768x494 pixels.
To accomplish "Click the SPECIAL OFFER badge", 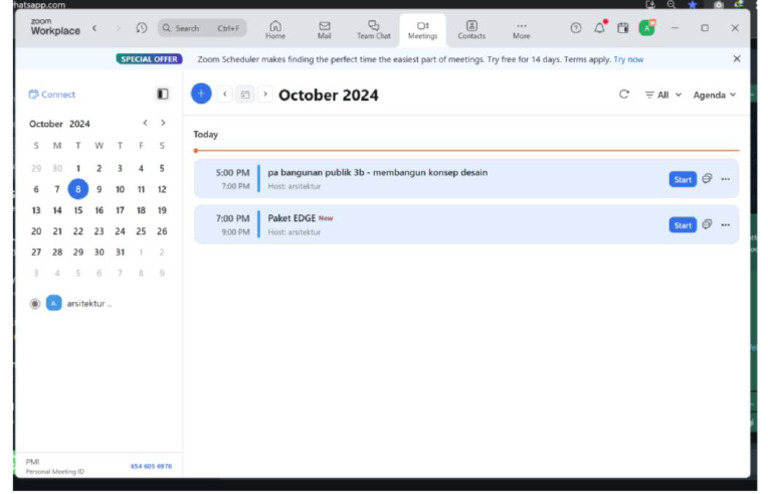I will point(149,59).
